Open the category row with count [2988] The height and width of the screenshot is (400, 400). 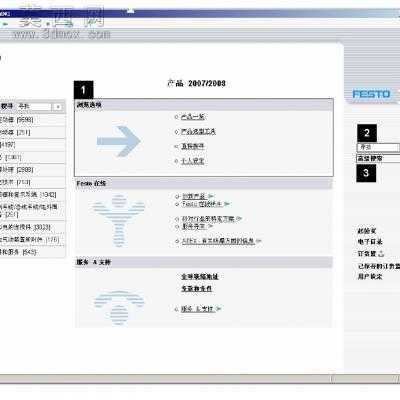tap(32, 170)
